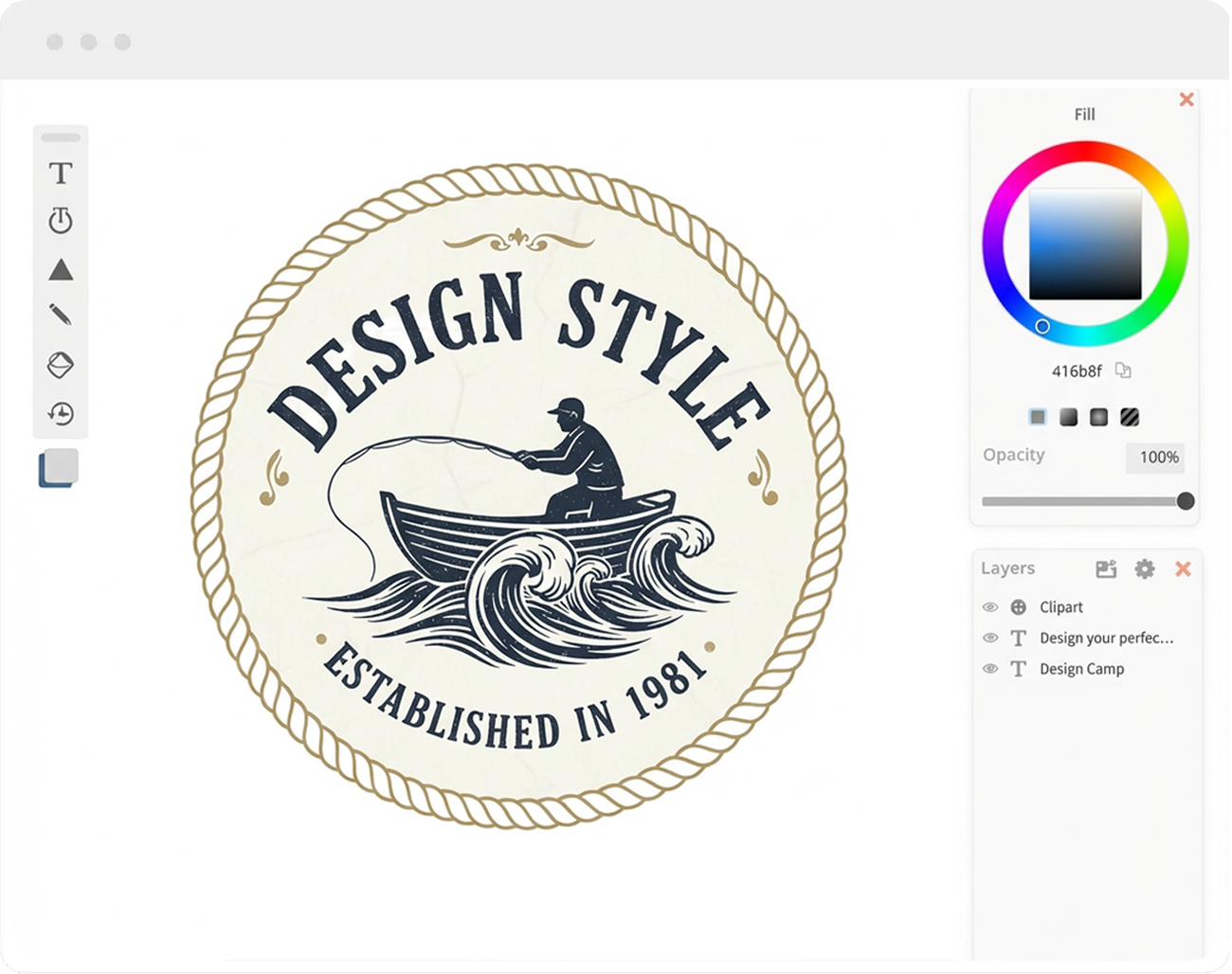Select the Design Camp layer
The height and width of the screenshot is (974, 1232).
(x=1081, y=669)
